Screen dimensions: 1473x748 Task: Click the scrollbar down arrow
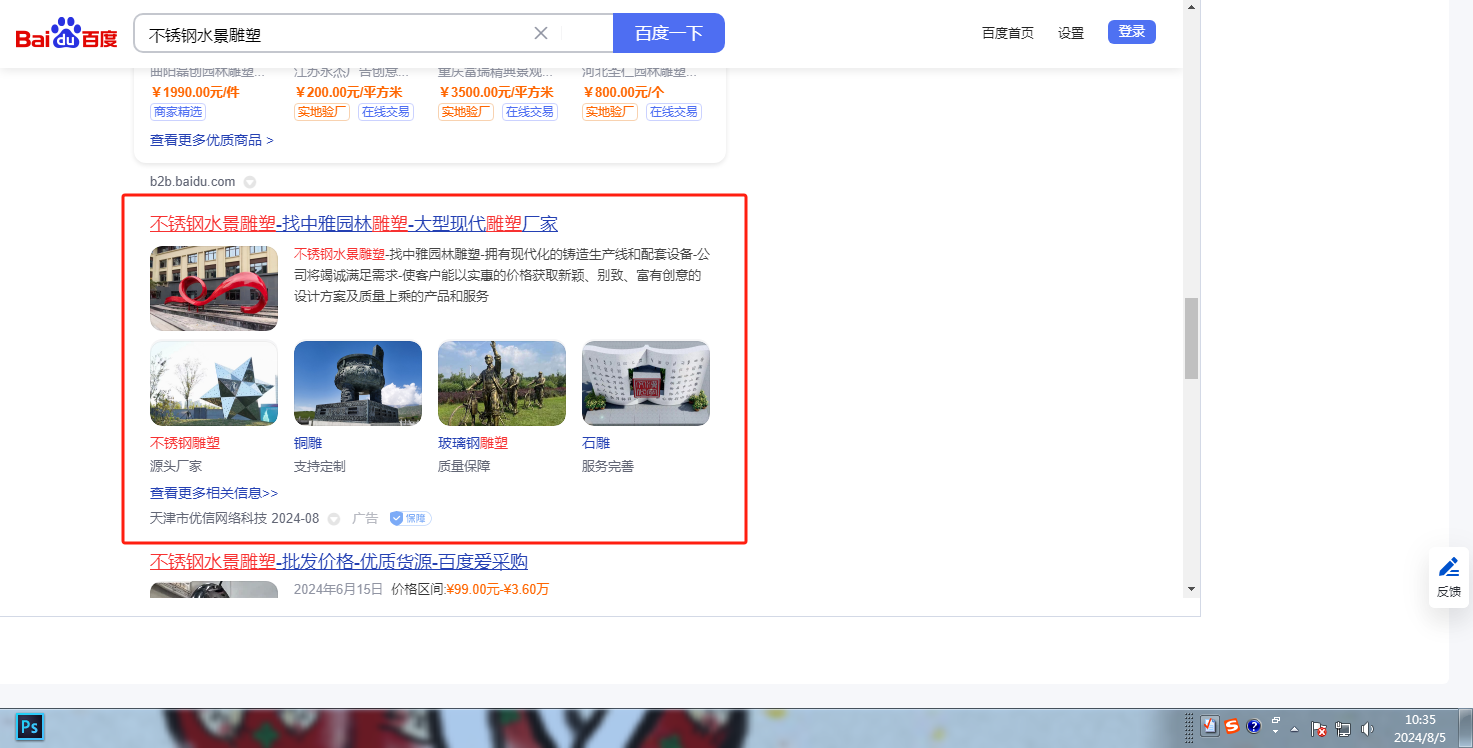point(1191,589)
